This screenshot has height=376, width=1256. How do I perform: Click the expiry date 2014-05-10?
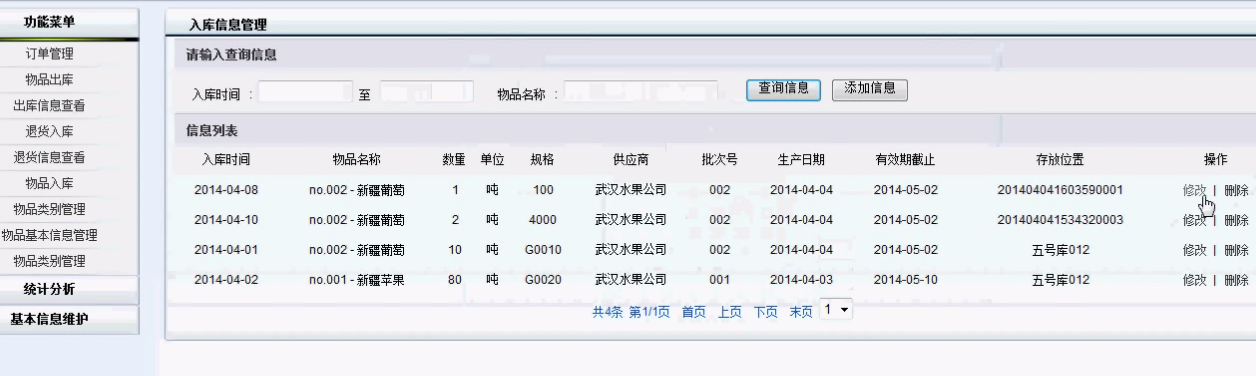coord(906,280)
